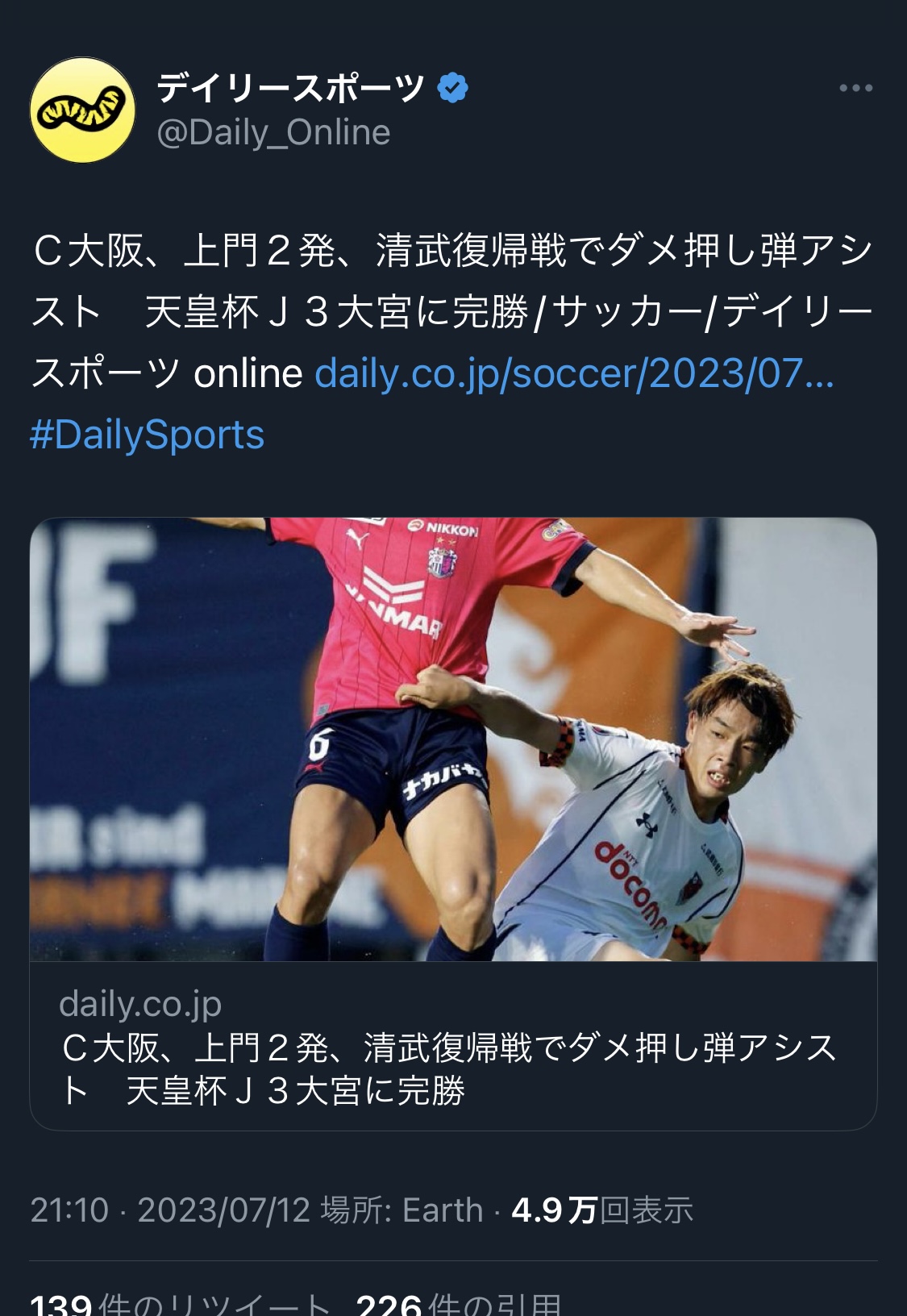907x1316 pixels.
Task: Open the three-dot more options menu
Action: (x=855, y=88)
